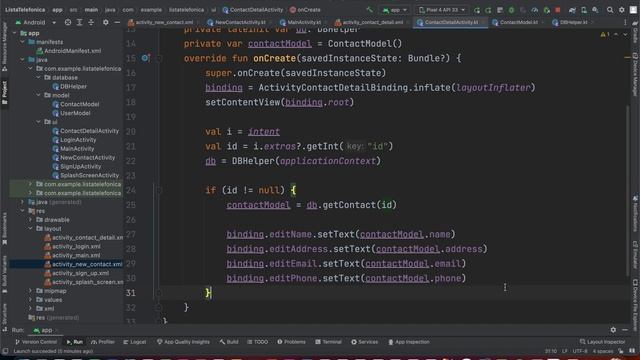Open activity_login.xml layout file
640x360 pixels.
pos(72,247)
